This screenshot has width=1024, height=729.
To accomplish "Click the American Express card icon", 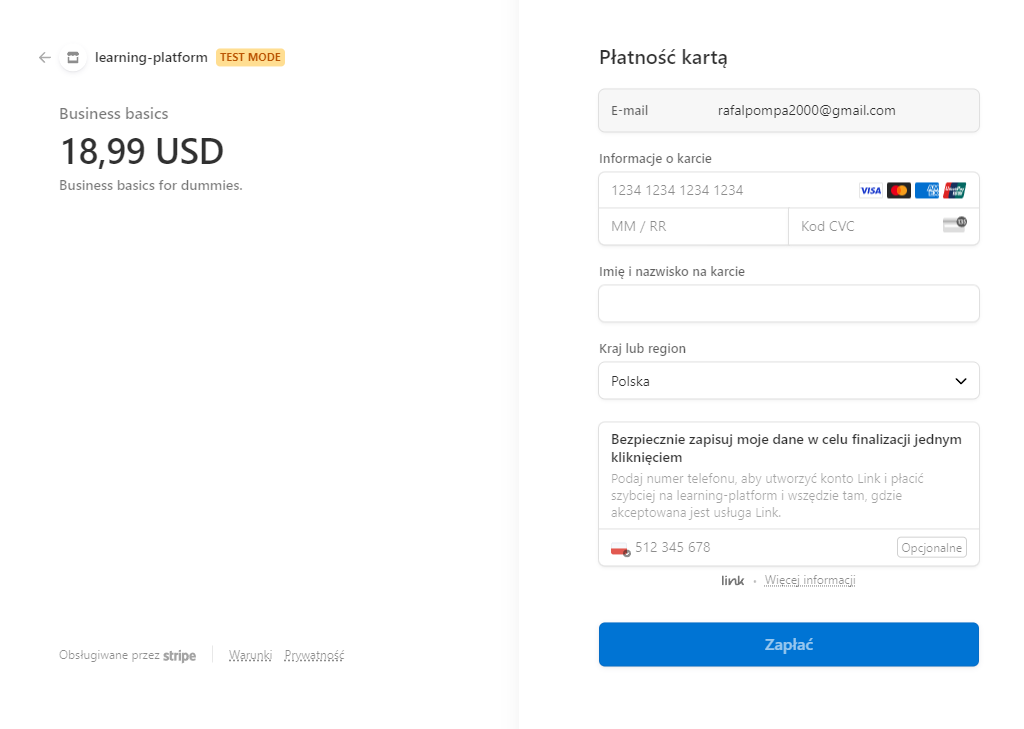I will pos(926,190).
